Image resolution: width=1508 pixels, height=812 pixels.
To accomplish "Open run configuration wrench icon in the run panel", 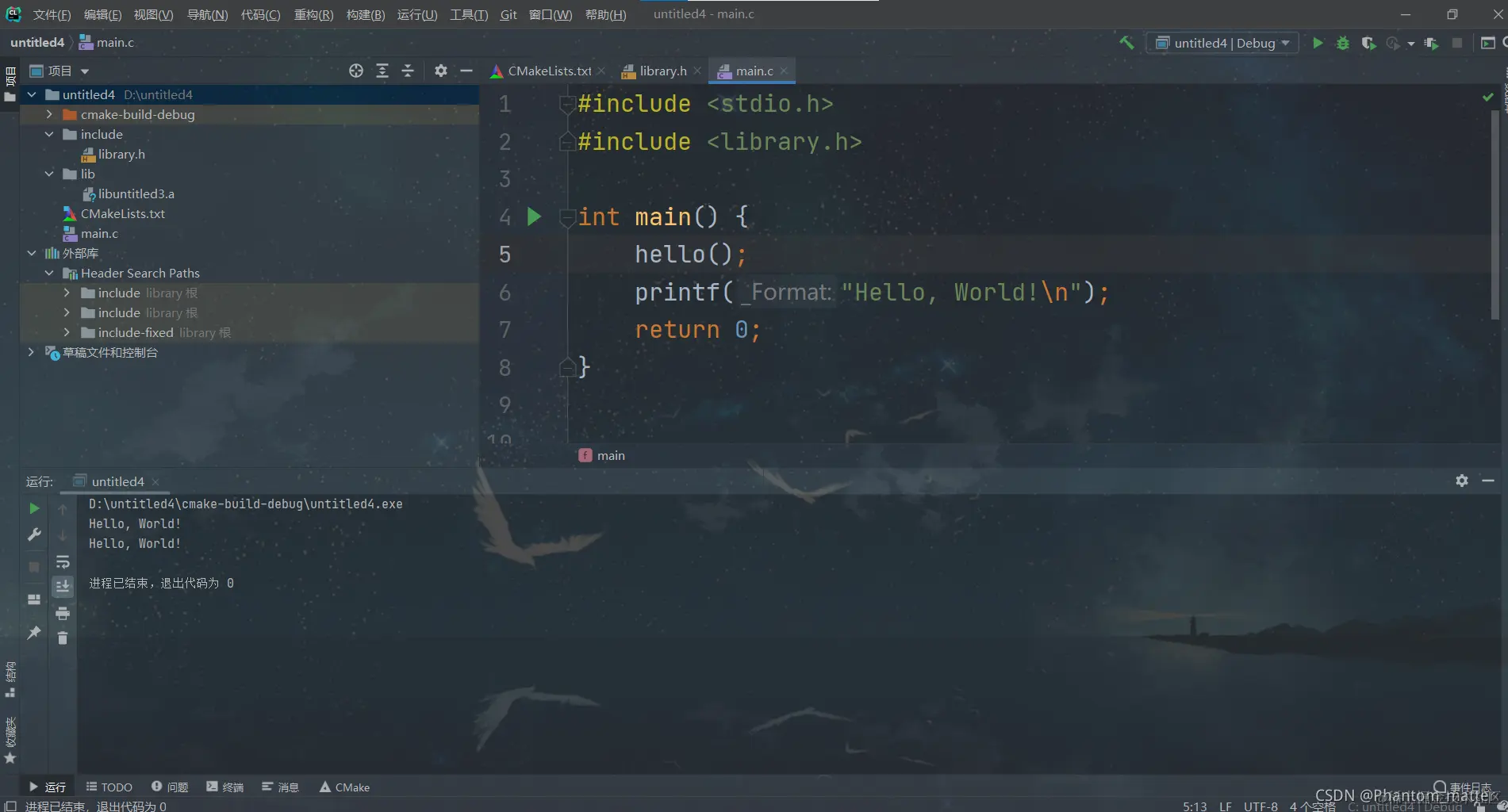I will (34, 535).
